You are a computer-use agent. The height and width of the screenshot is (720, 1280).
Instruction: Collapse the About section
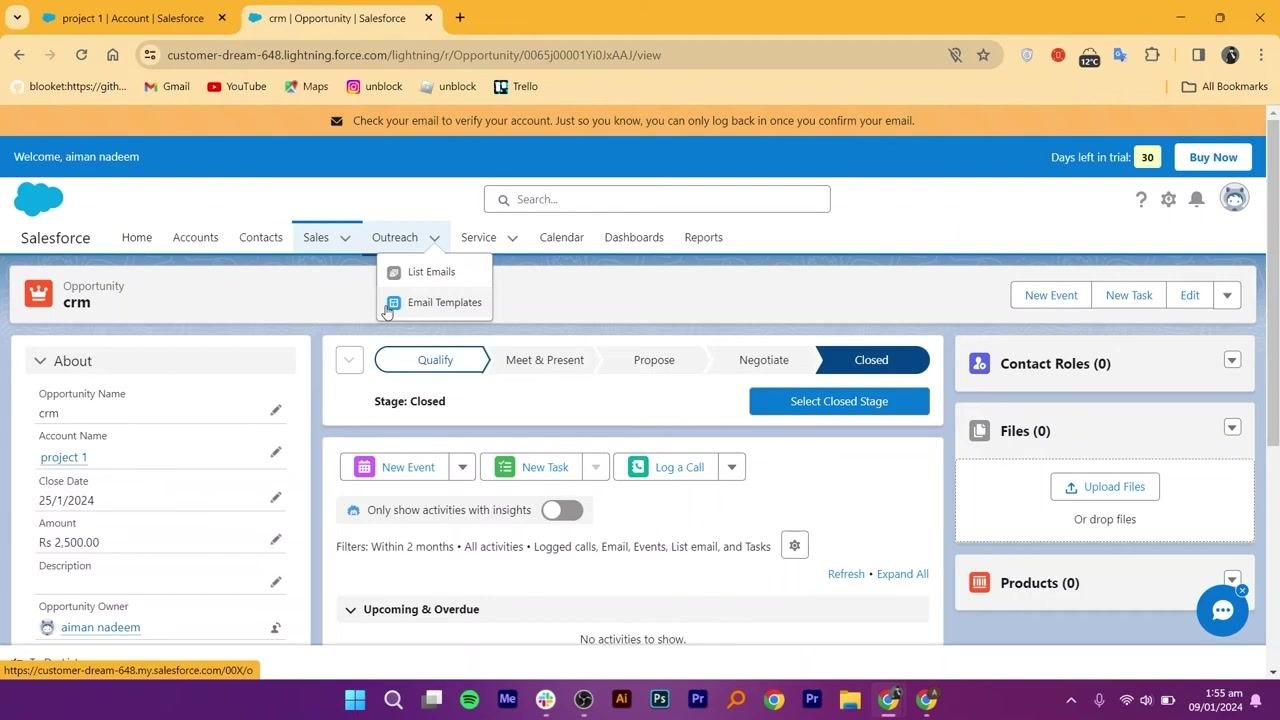40,361
